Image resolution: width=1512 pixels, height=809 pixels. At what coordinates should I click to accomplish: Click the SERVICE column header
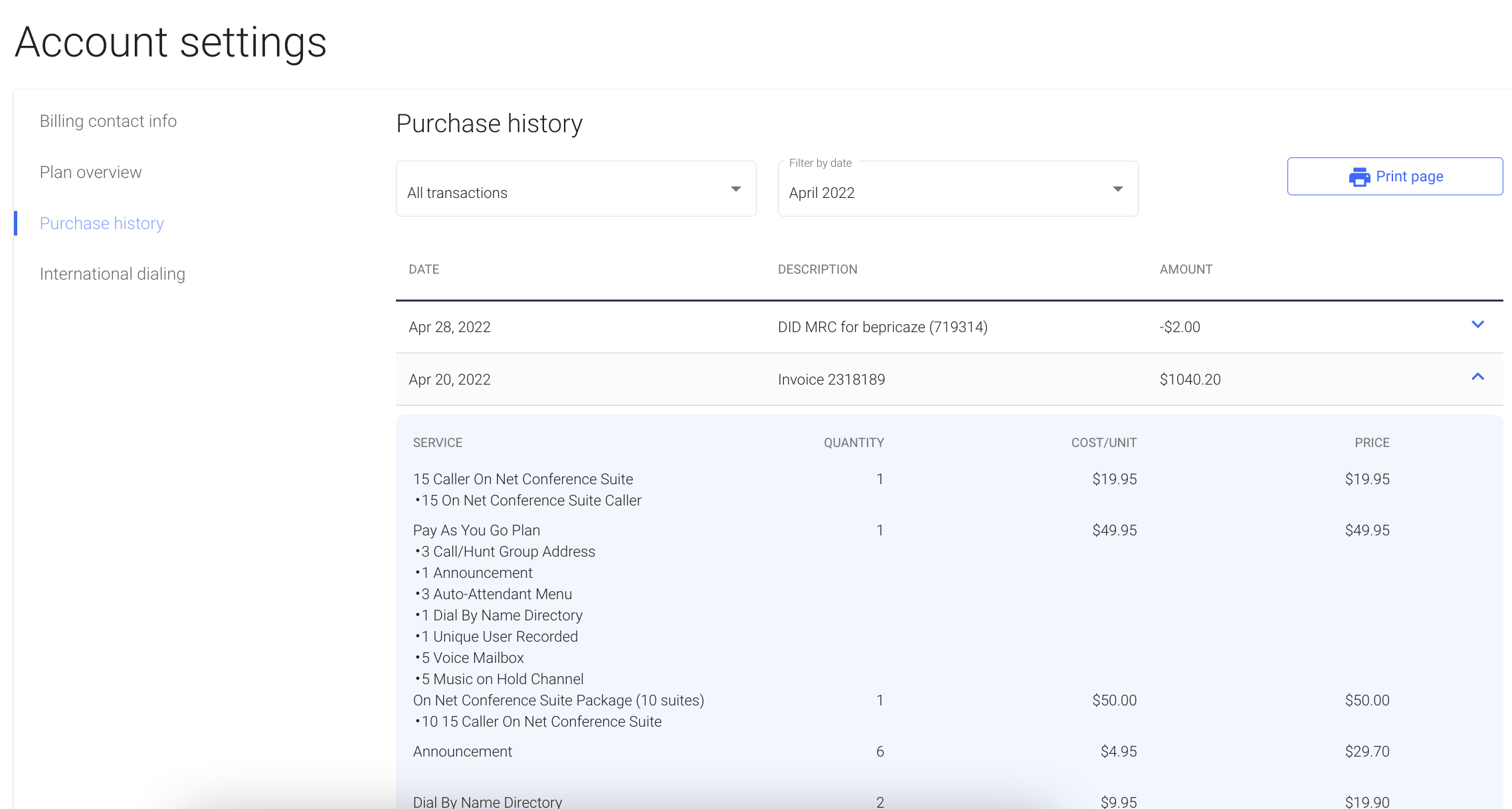(x=438, y=442)
